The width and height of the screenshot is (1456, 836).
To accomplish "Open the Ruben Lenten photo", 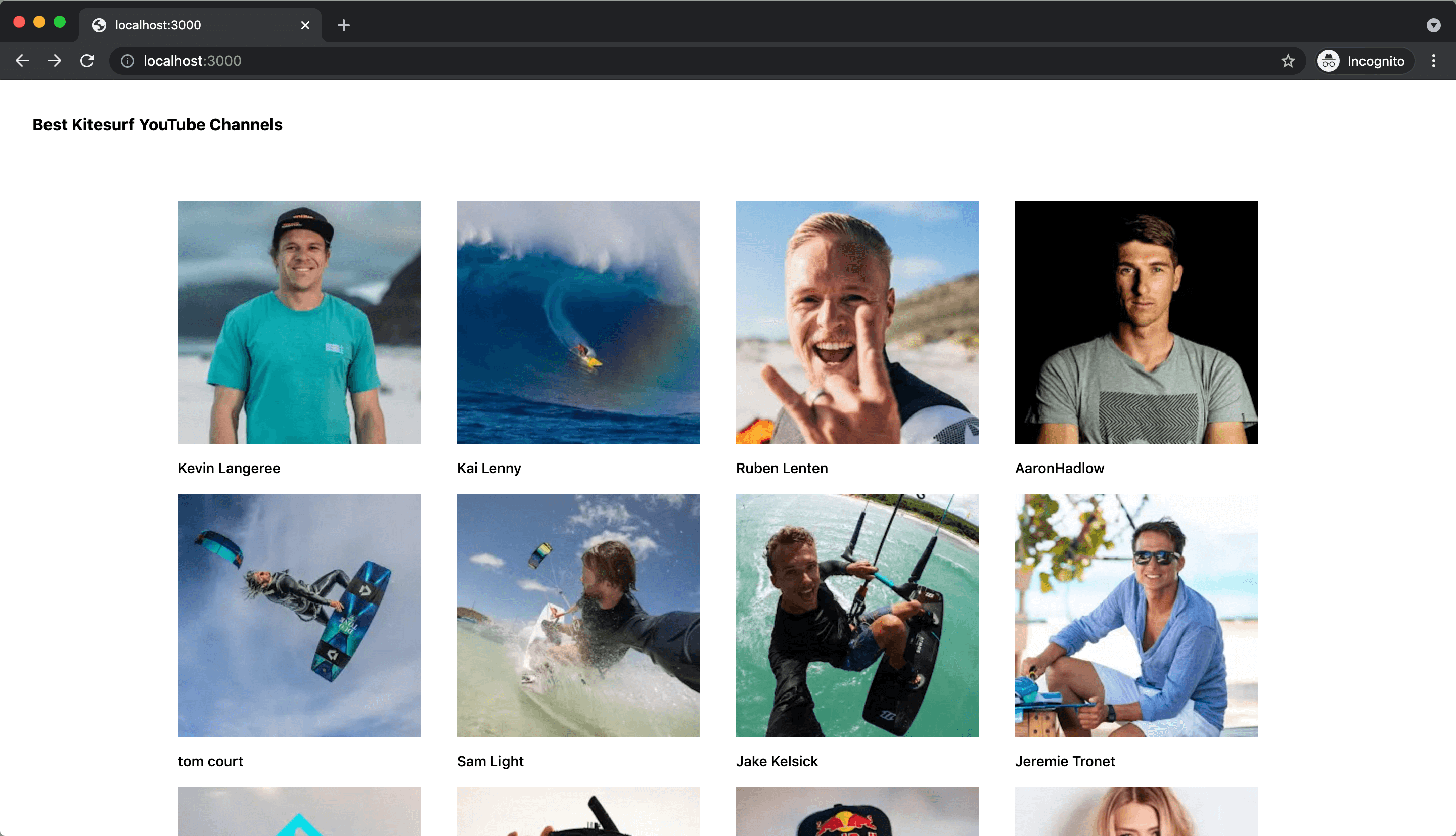I will click(x=857, y=322).
